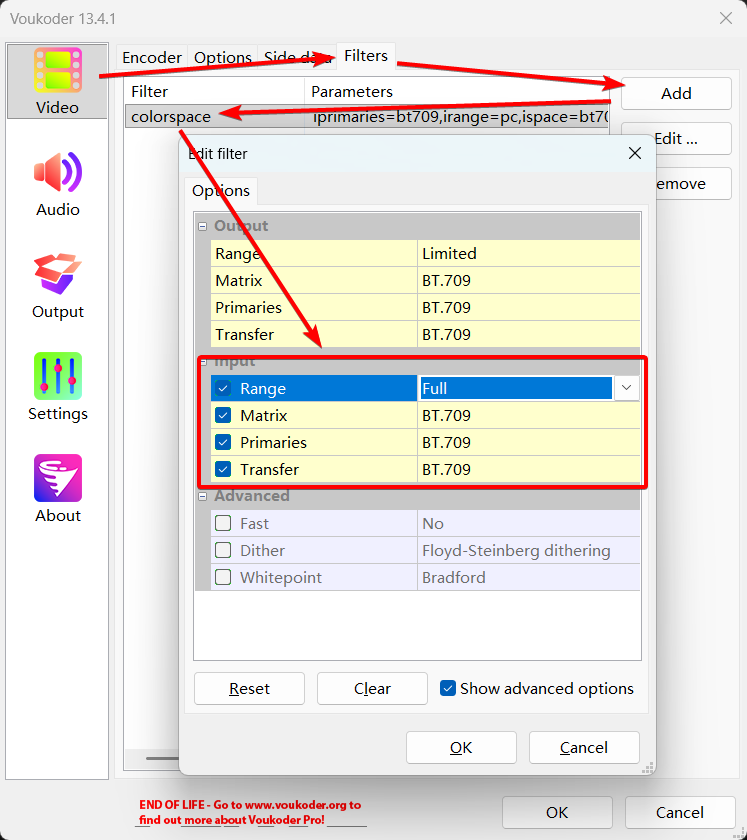Close the Edit filter dialog

(x=634, y=153)
